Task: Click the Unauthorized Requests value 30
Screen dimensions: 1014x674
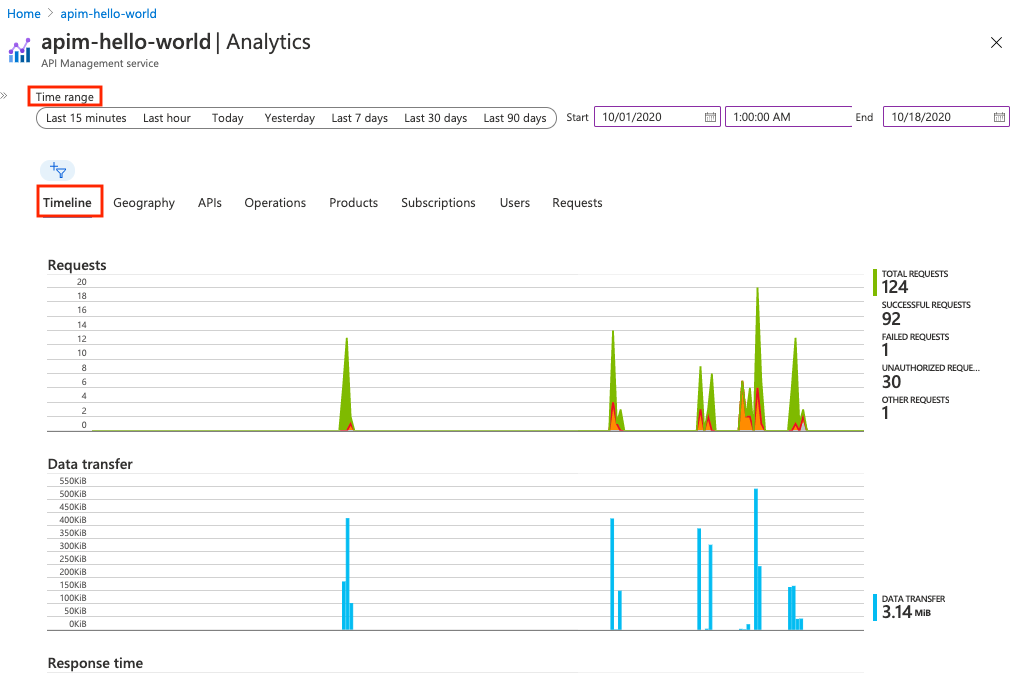Action: tap(891, 382)
